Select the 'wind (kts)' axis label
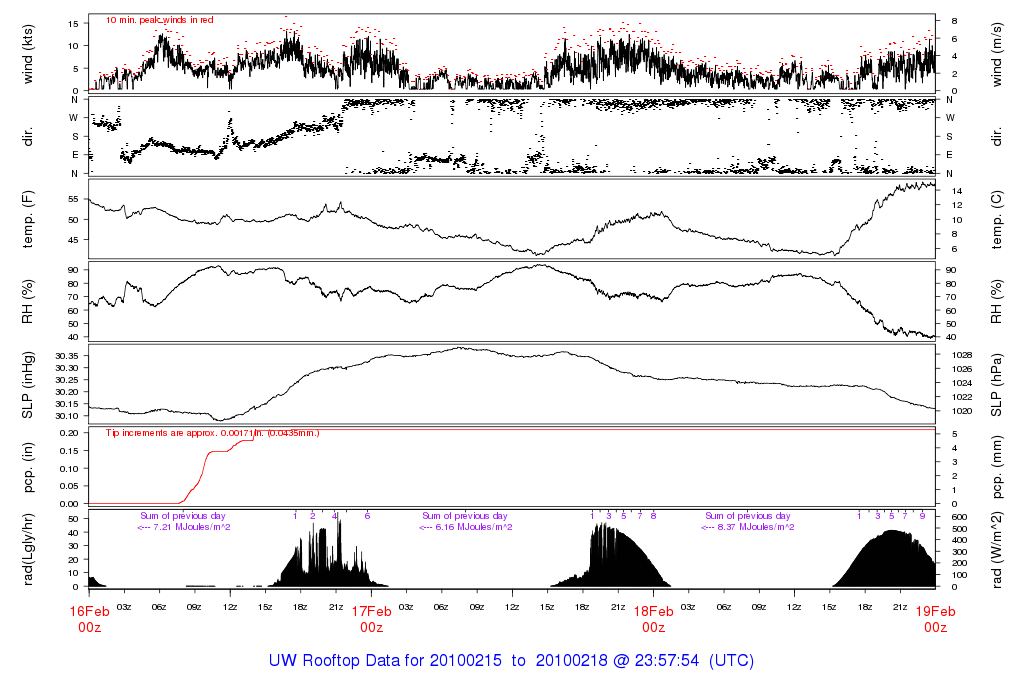The height and width of the screenshot is (700, 1024). tap(27, 54)
